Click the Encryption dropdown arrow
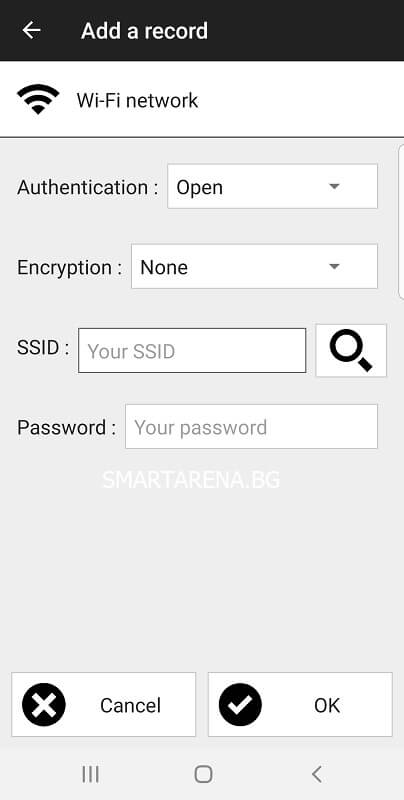Image resolution: width=404 pixels, height=800 pixels. [x=334, y=266]
